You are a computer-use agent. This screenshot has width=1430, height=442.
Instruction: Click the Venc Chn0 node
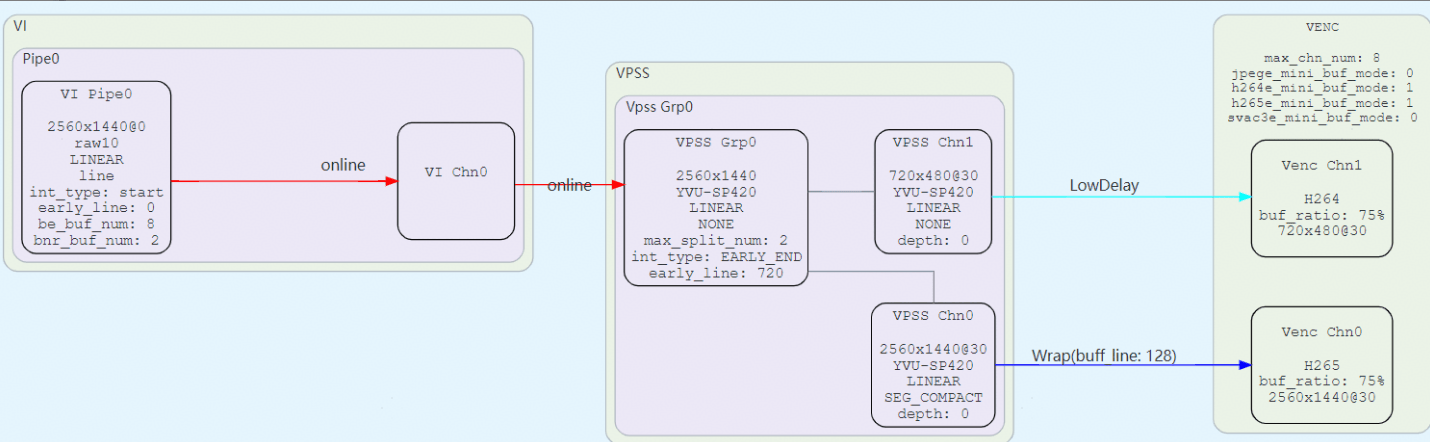(x=1322, y=364)
